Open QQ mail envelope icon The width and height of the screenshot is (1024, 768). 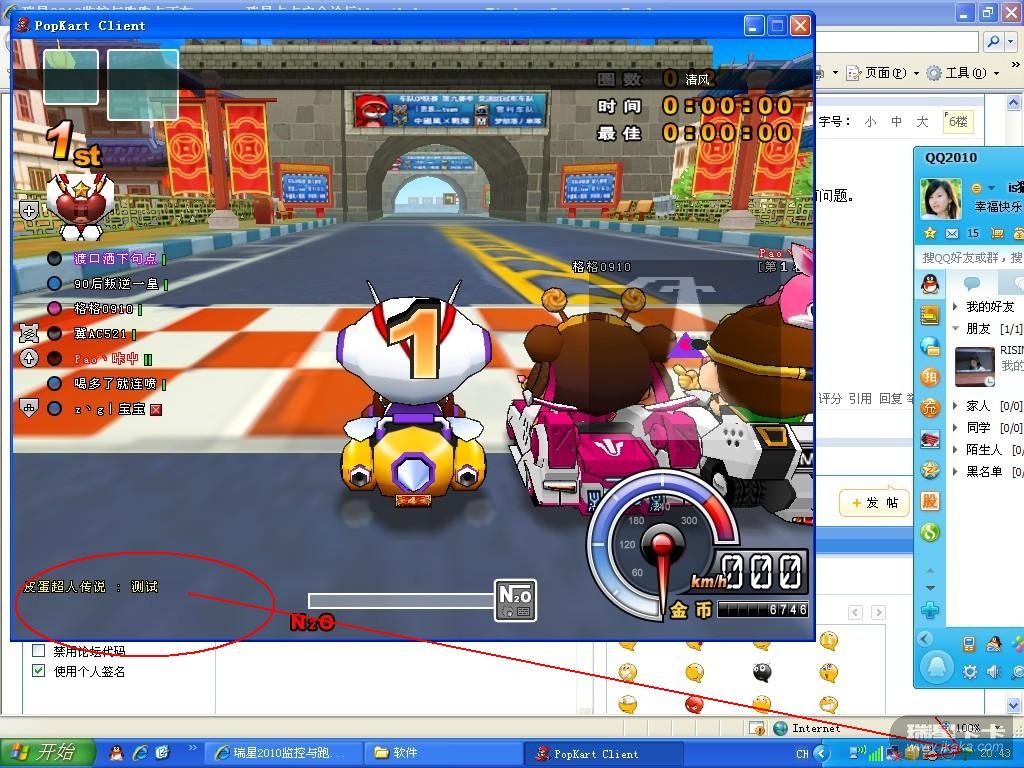point(952,233)
